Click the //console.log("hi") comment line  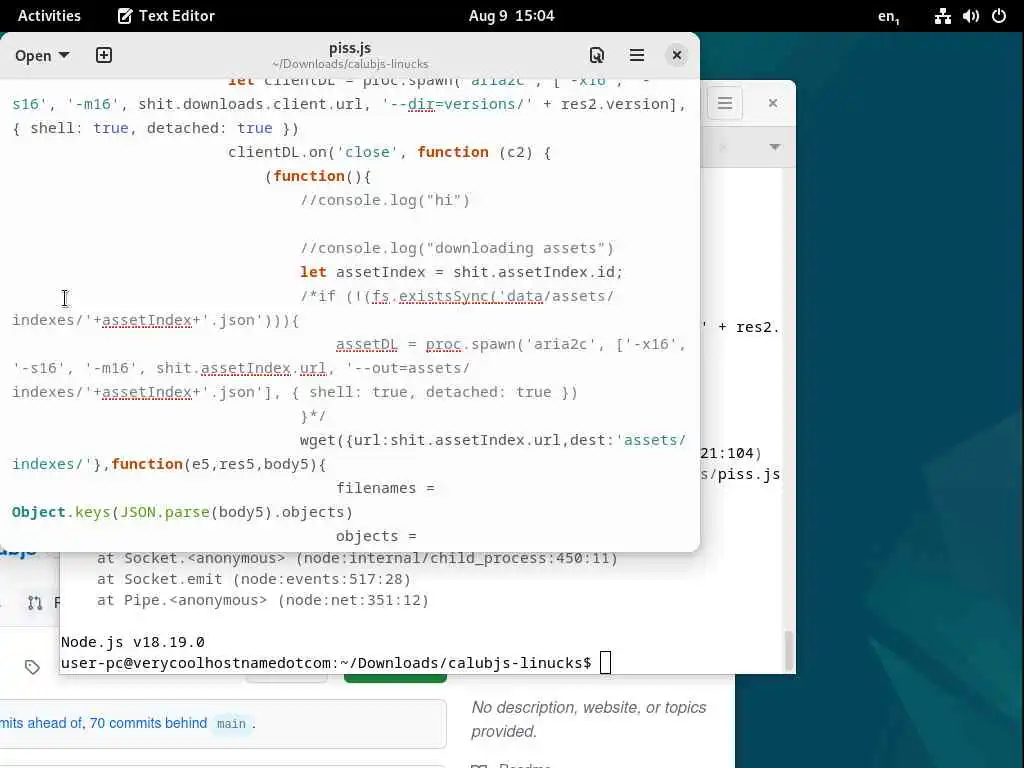(385, 200)
